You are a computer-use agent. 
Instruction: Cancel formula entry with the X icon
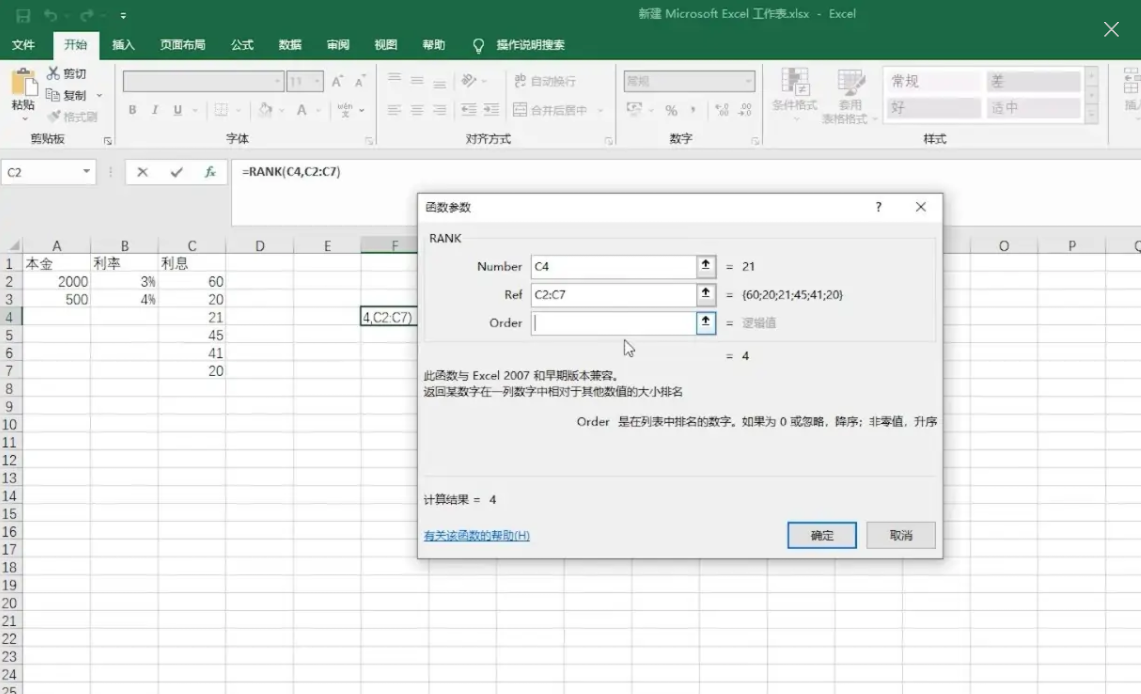click(x=143, y=172)
